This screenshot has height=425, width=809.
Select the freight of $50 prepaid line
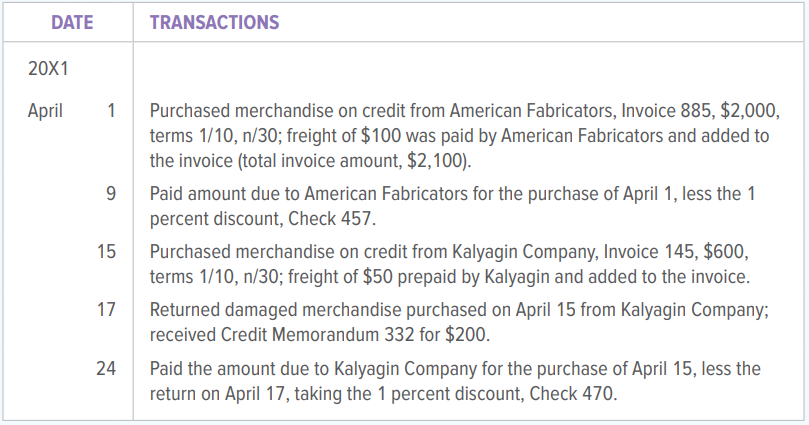coord(450,277)
